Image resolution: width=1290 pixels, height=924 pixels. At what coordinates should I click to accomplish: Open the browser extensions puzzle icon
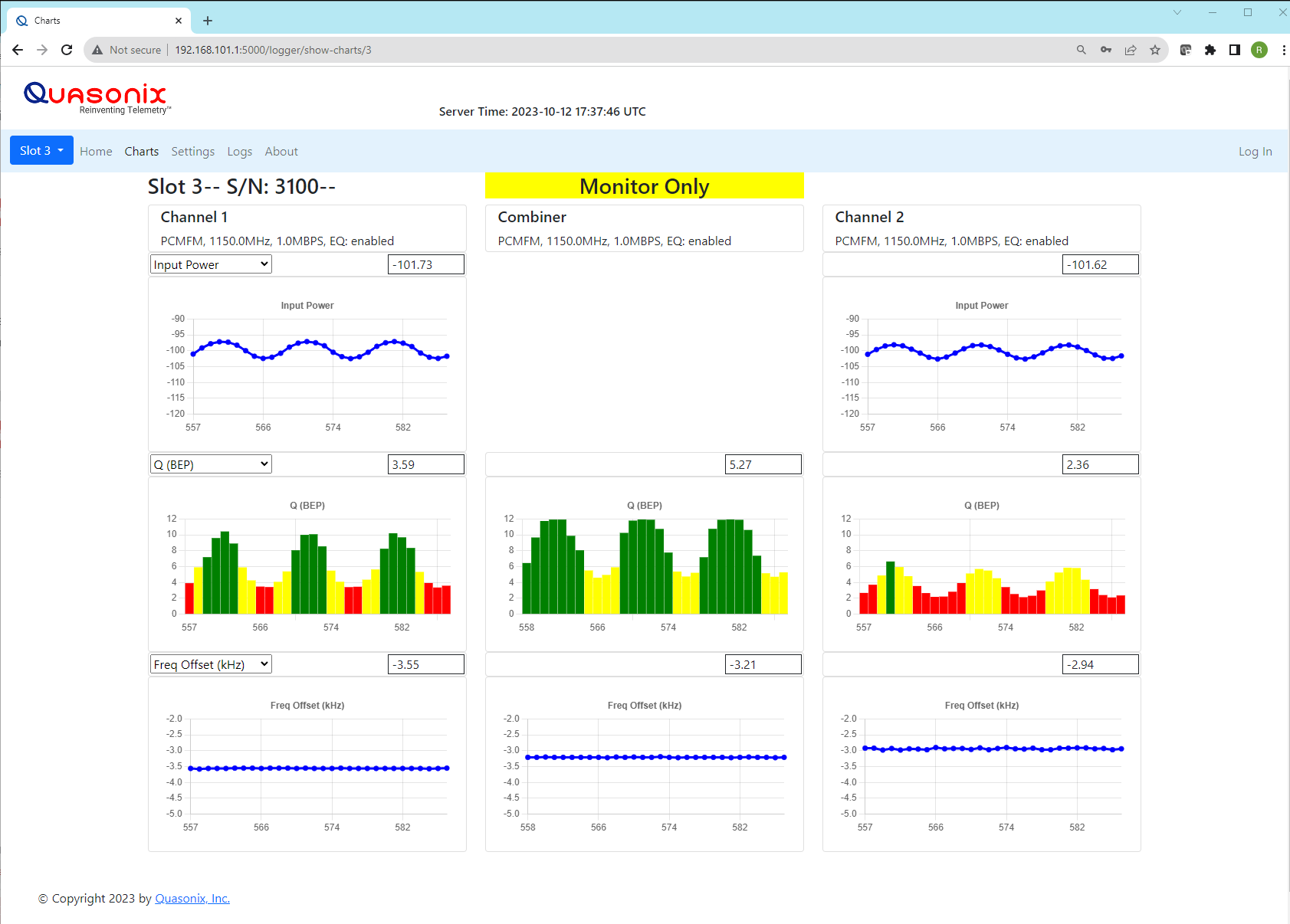[x=1211, y=50]
